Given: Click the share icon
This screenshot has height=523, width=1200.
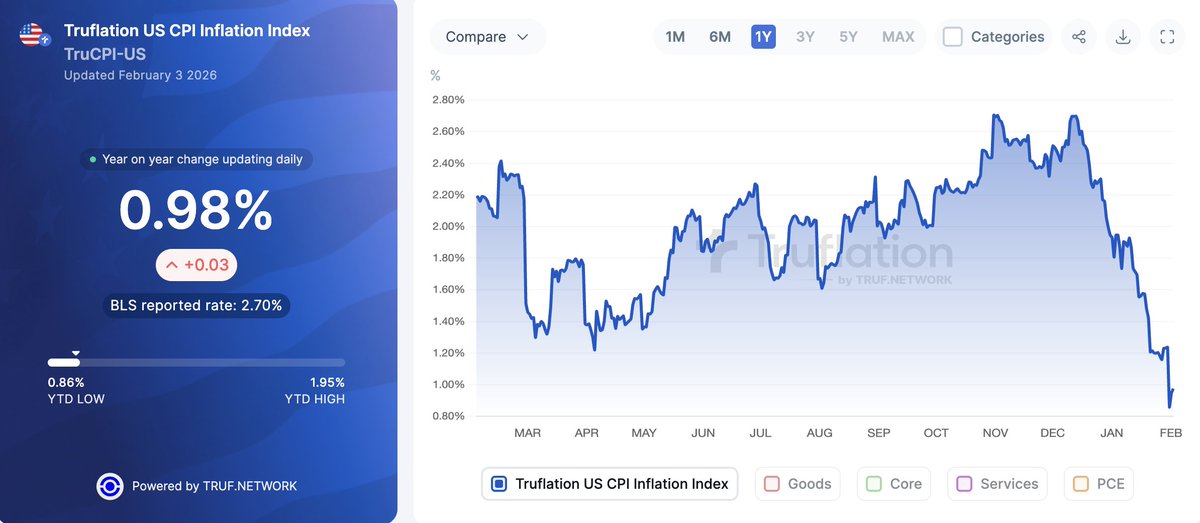Looking at the screenshot, I should 1079,37.
